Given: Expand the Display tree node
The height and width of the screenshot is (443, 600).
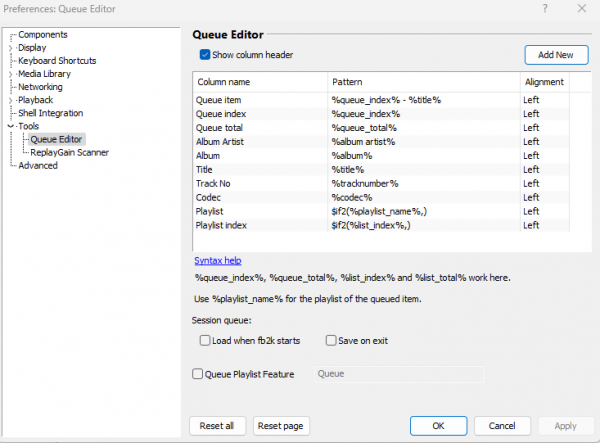Looking at the screenshot, I should click(10, 47).
